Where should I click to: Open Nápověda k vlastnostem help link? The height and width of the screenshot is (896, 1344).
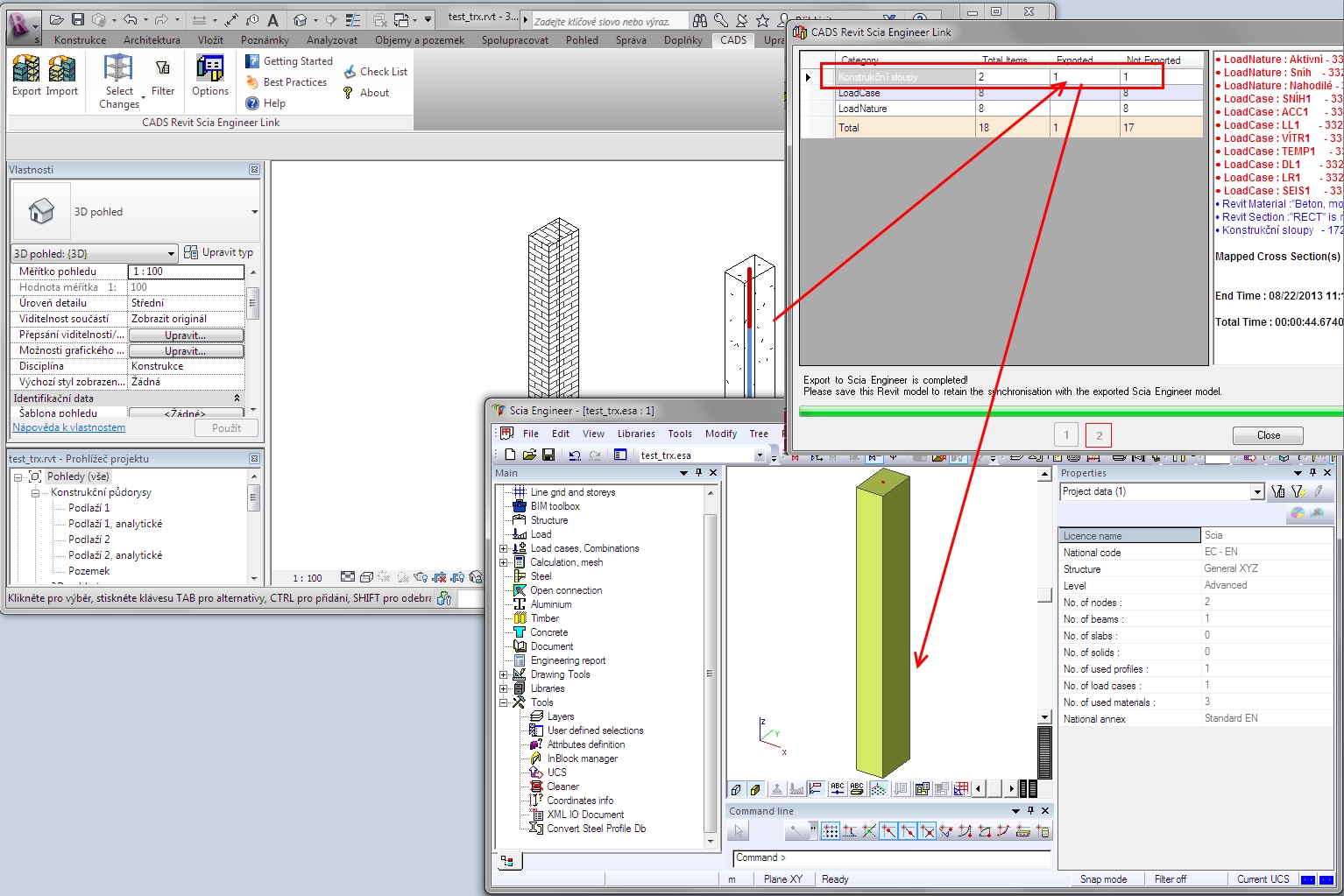(x=68, y=427)
